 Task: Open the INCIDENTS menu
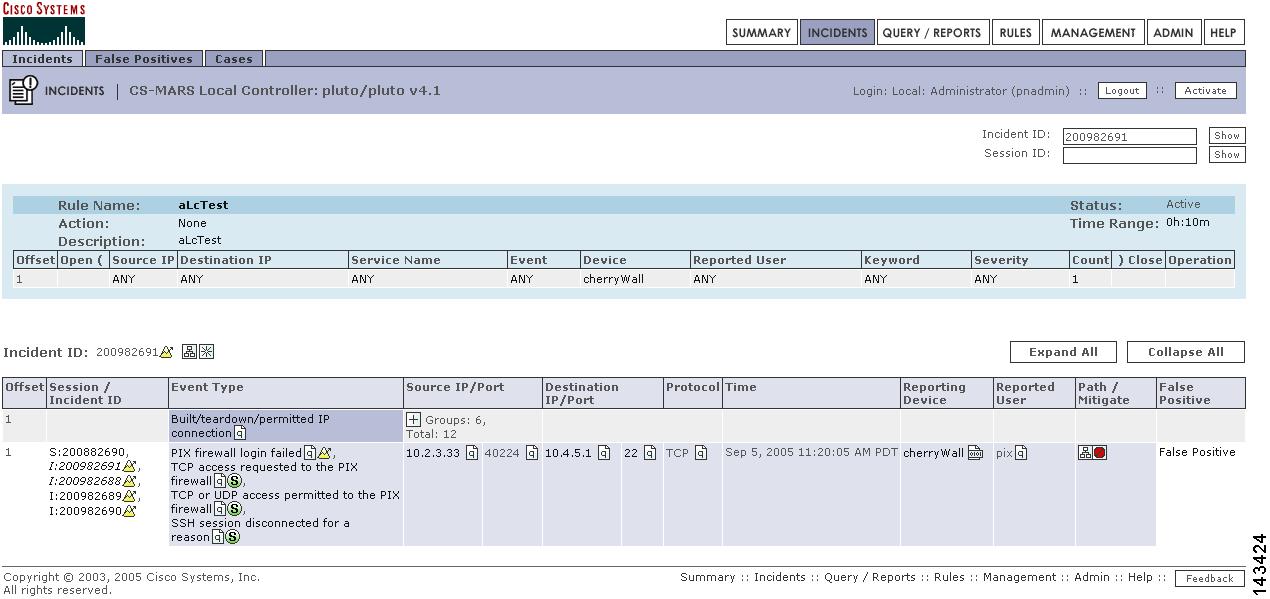click(x=837, y=32)
